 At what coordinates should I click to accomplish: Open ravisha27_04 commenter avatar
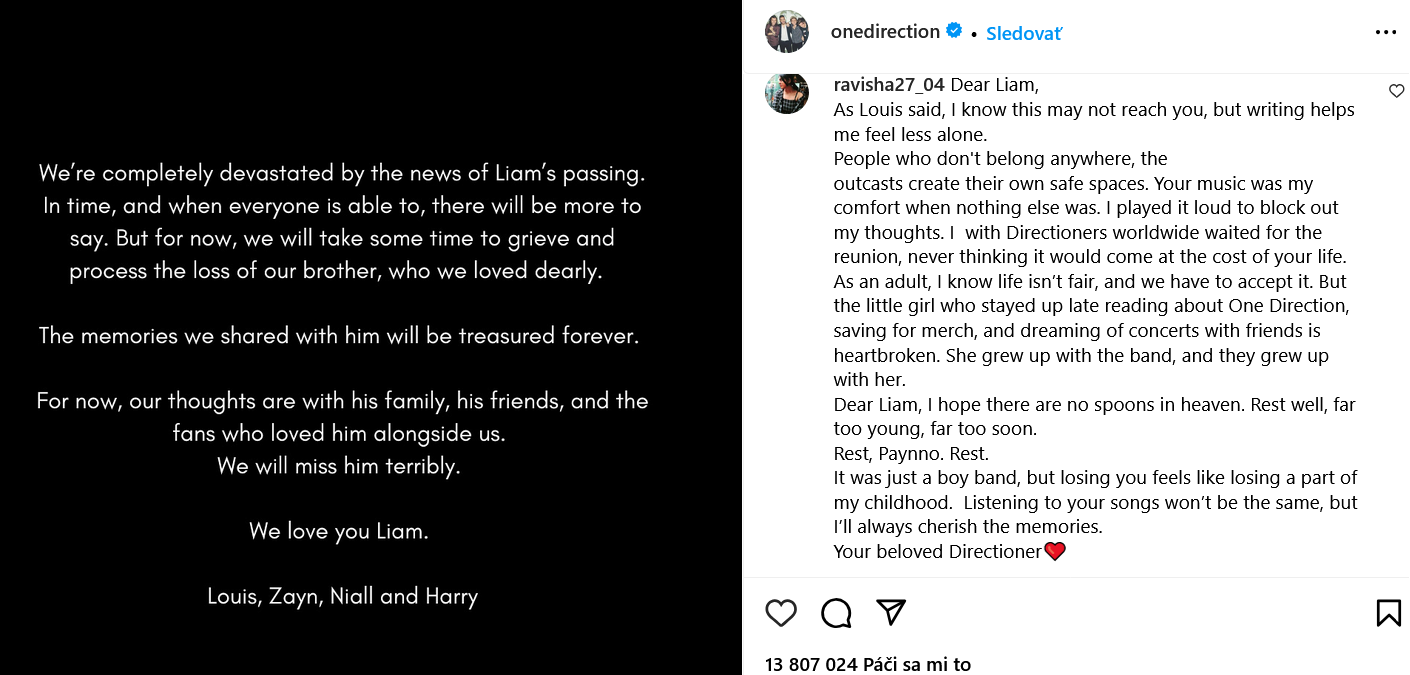tap(787, 93)
